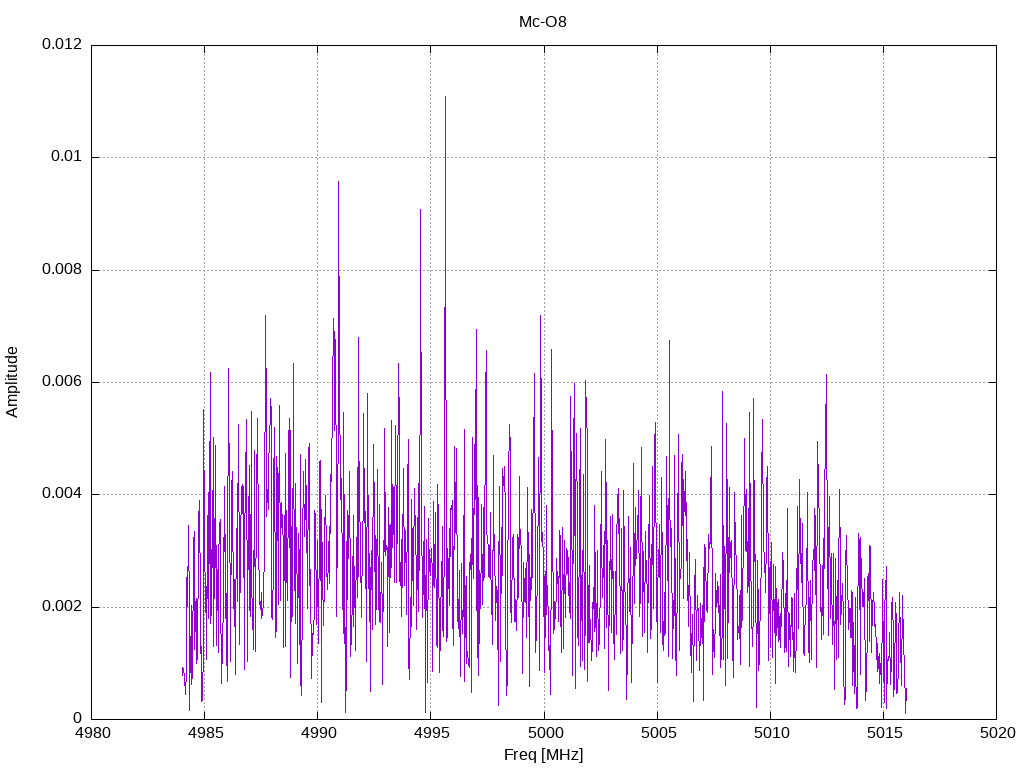1024x768 pixels.
Task: Click the 0.008 y-axis tick label
Action: pos(62,270)
